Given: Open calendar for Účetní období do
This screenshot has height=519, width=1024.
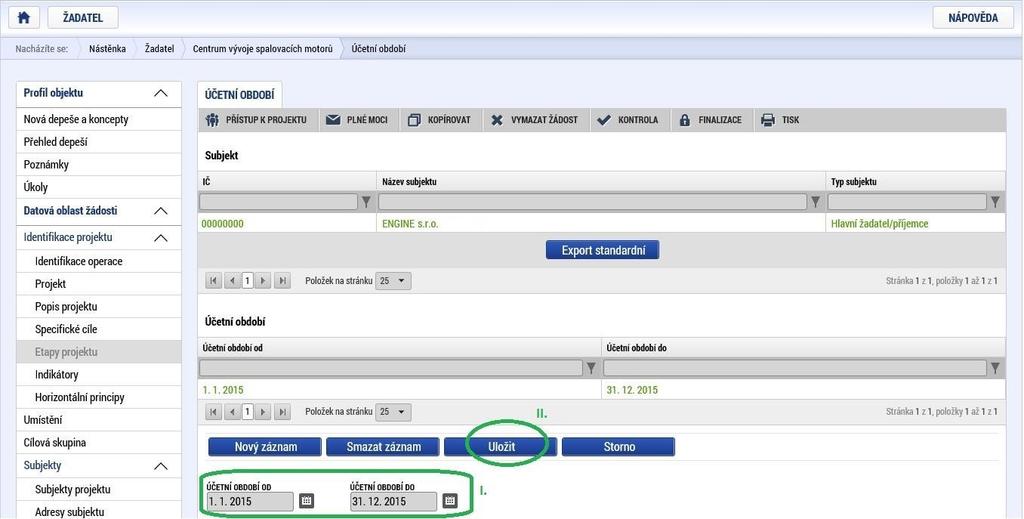Looking at the screenshot, I should [x=449, y=501].
